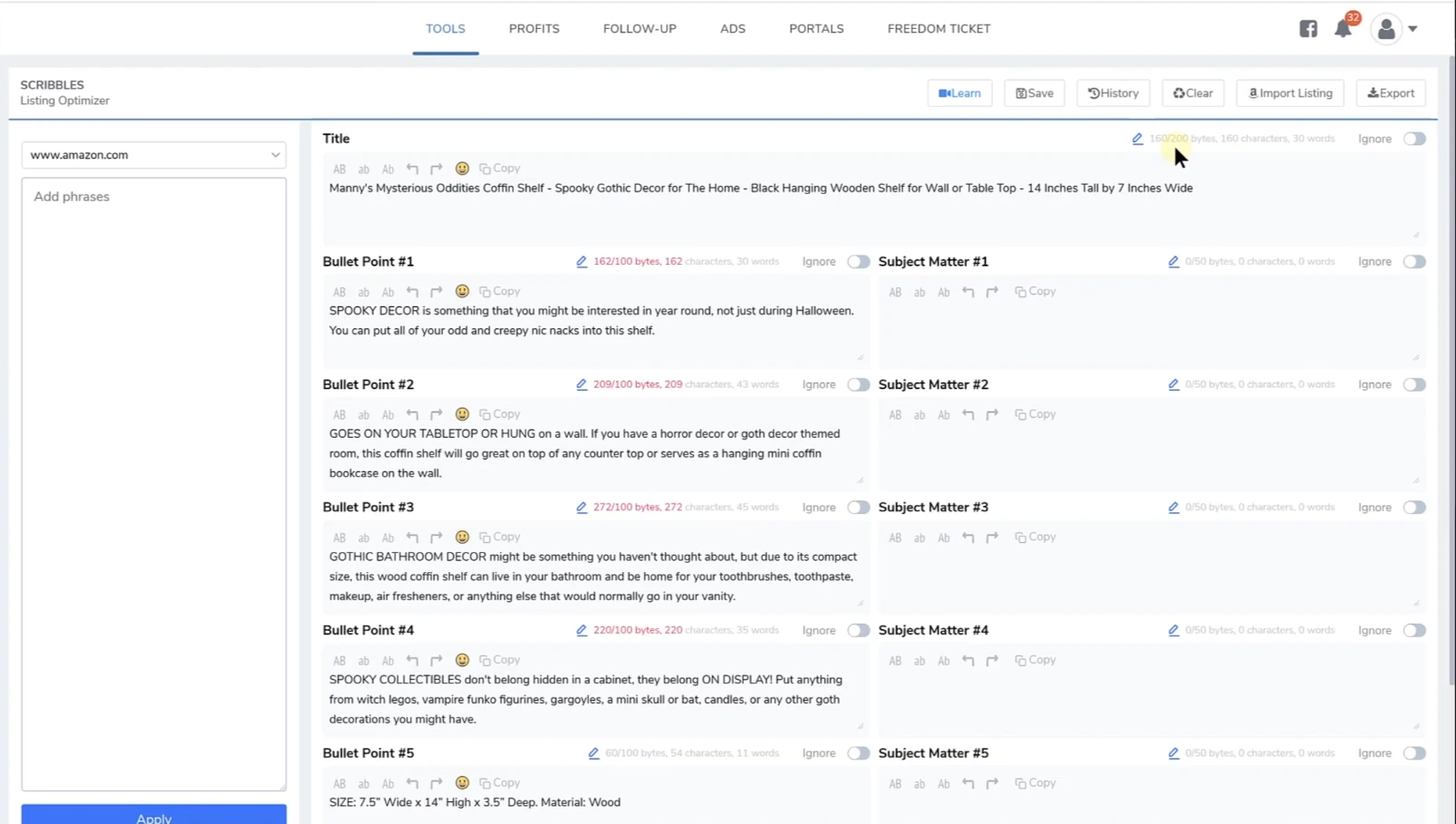The image size is (1456, 824).
Task: Apply capitalize-case (Ab) to the Title
Action: [388, 169]
